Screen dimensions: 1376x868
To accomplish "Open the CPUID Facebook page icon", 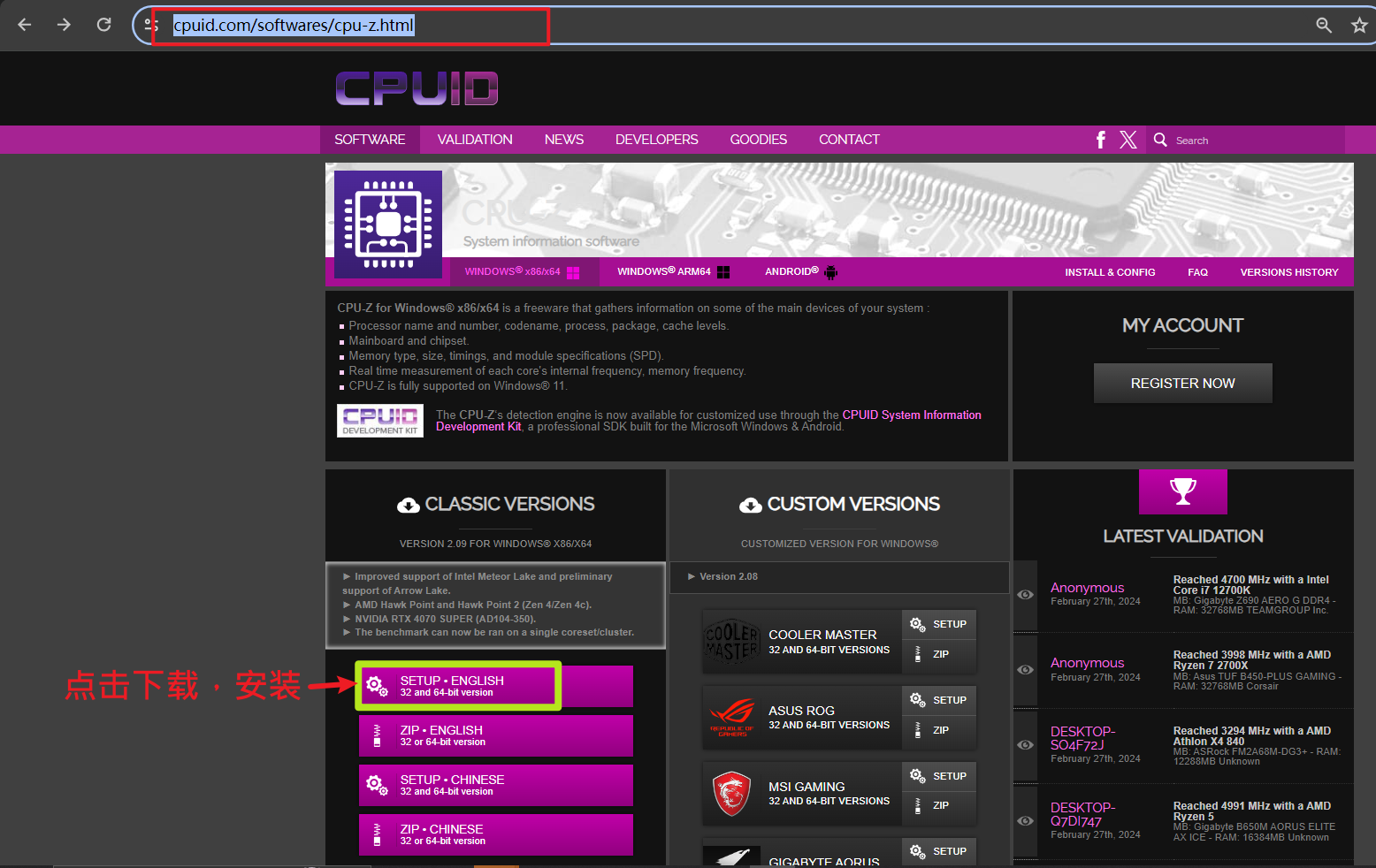I will [1101, 140].
